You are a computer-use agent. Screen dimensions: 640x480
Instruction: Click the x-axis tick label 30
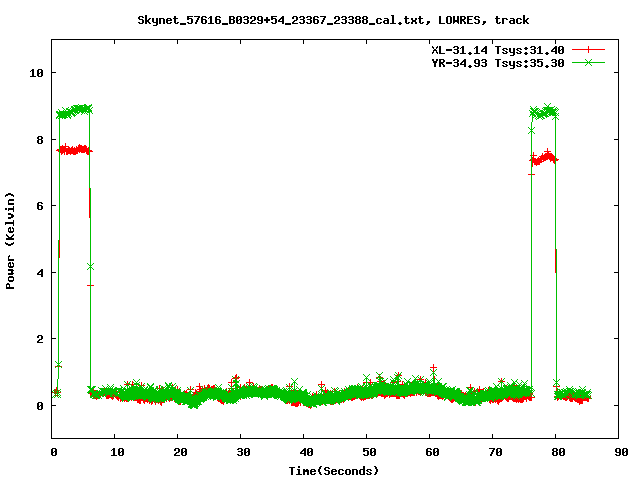tap(243, 452)
